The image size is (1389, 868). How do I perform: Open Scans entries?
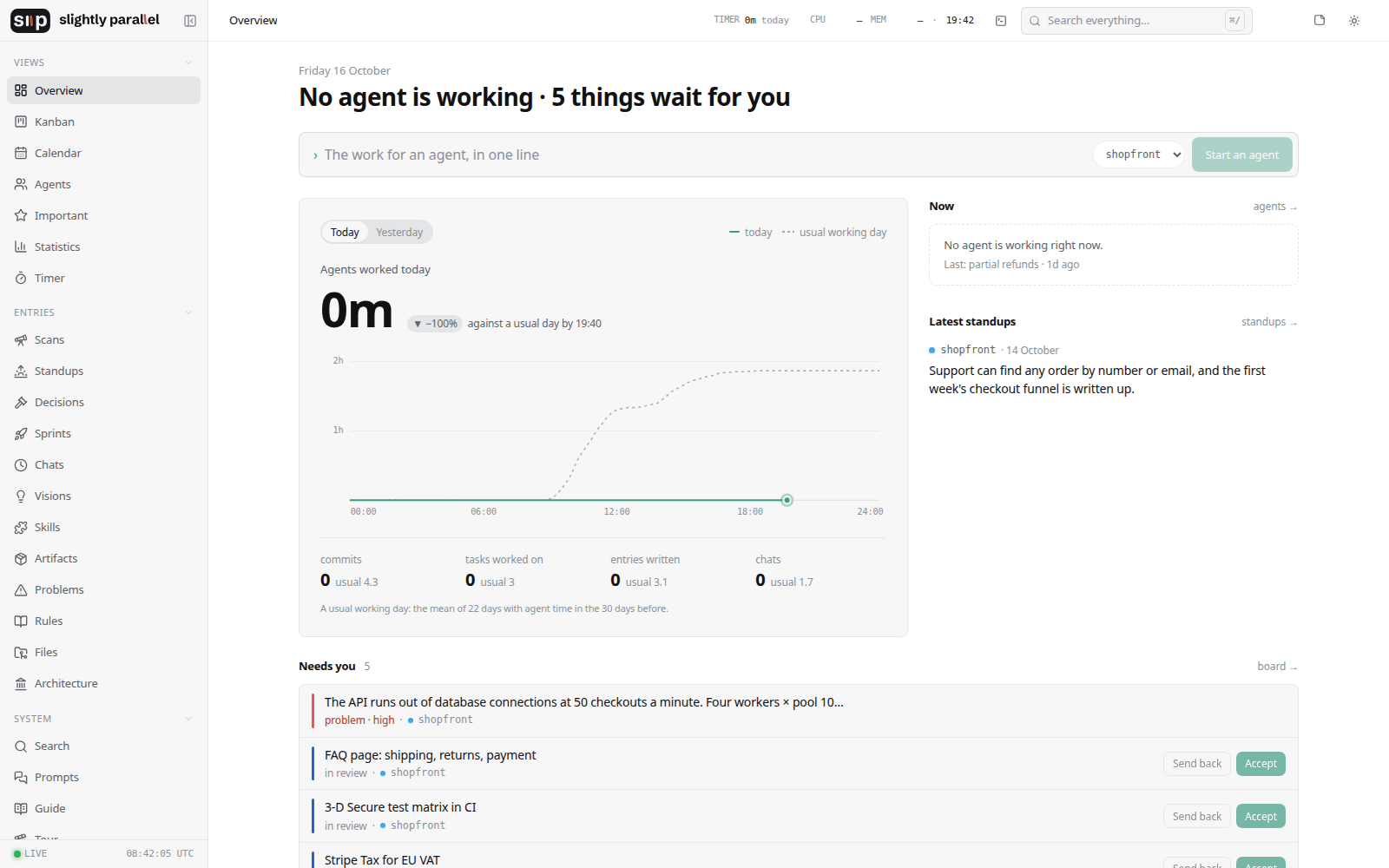click(x=103, y=339)
